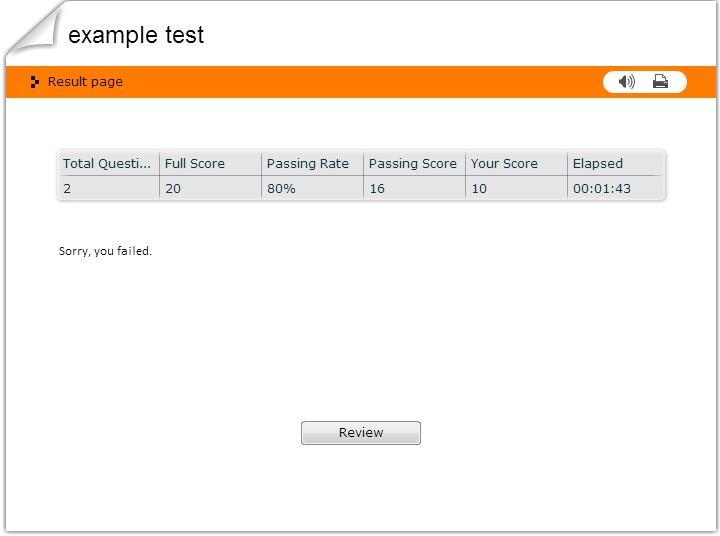
Task: Click the 'example test' title text
Action: 136,35
